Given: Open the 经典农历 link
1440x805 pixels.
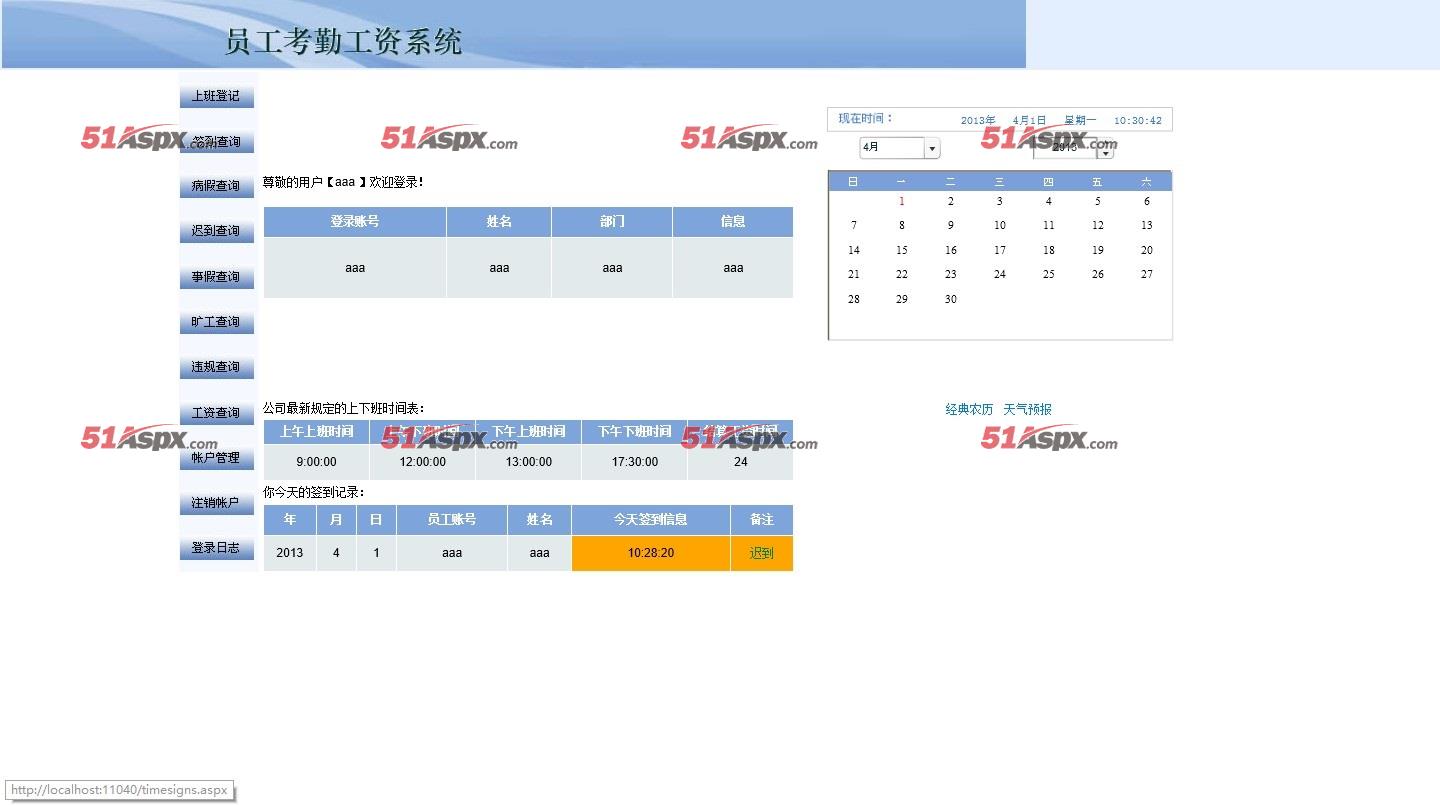Looking at the screenshot, I should coord(969,409).
